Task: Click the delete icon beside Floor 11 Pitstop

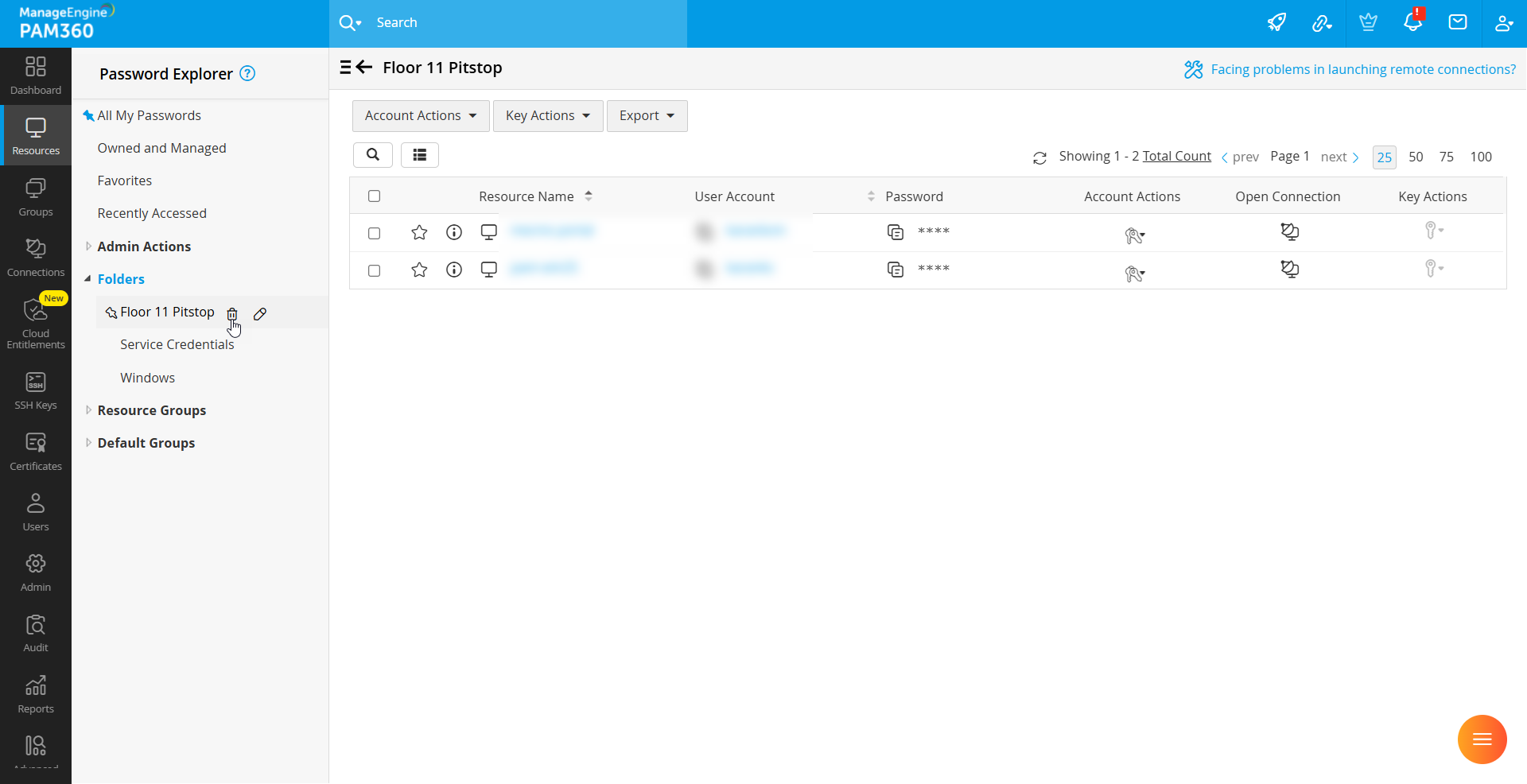Action: [231, 313]
